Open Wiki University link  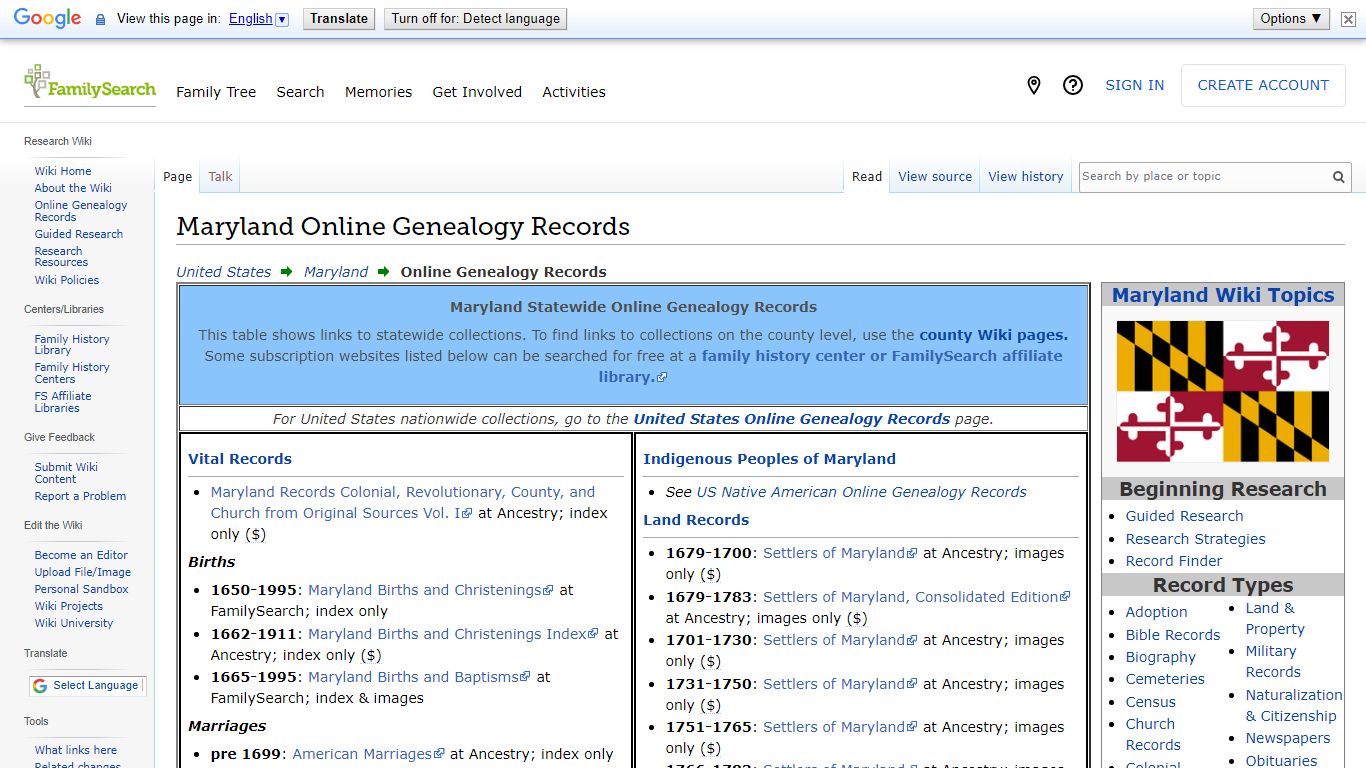74,623
